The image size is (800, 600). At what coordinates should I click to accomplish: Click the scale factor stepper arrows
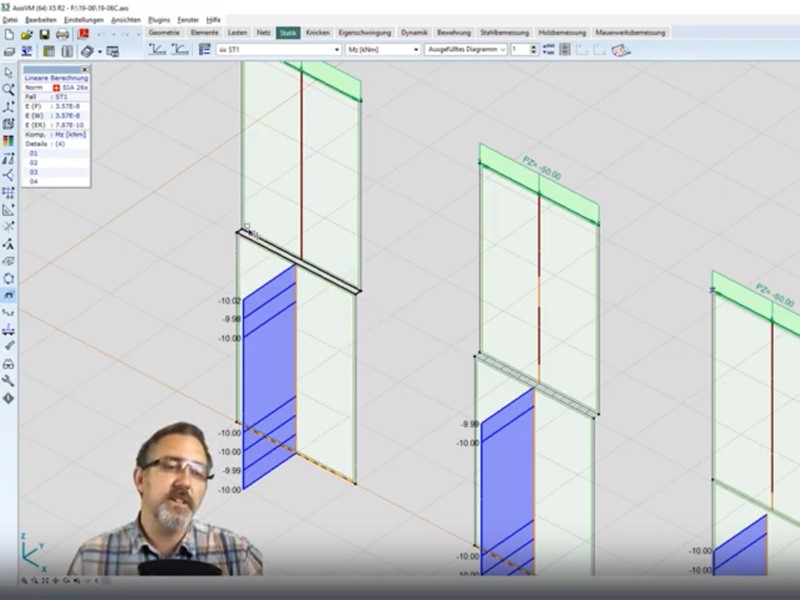point(534,49)
